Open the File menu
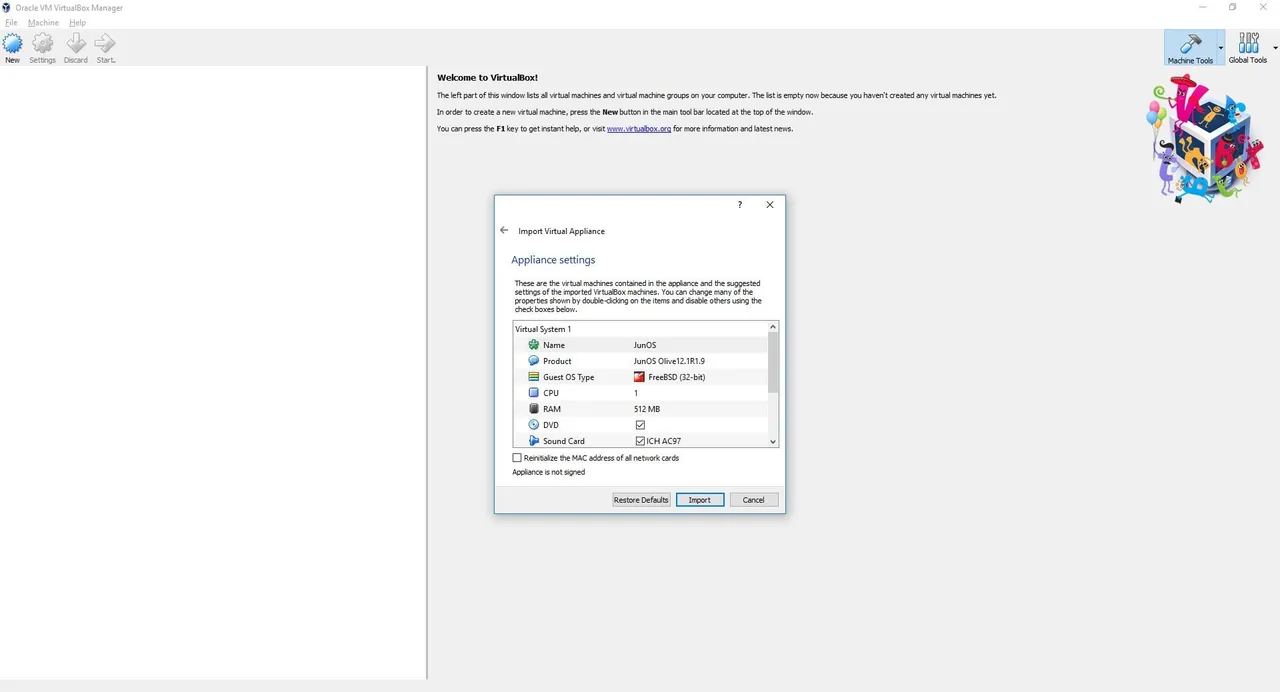The image size is (1280, 692). pyautogui.click(x=12, y=22)
